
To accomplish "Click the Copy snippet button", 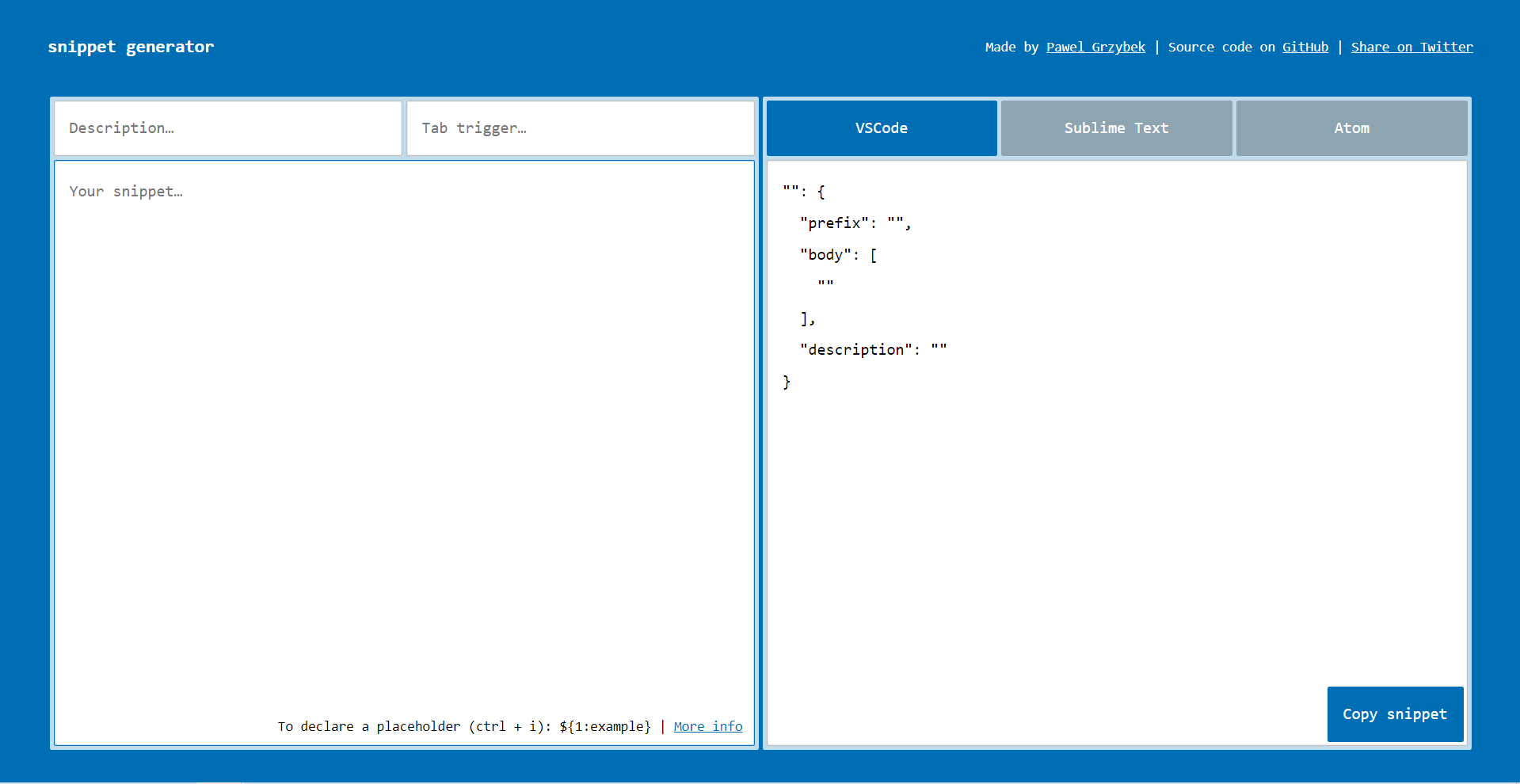I will [x=1395, y=714].
